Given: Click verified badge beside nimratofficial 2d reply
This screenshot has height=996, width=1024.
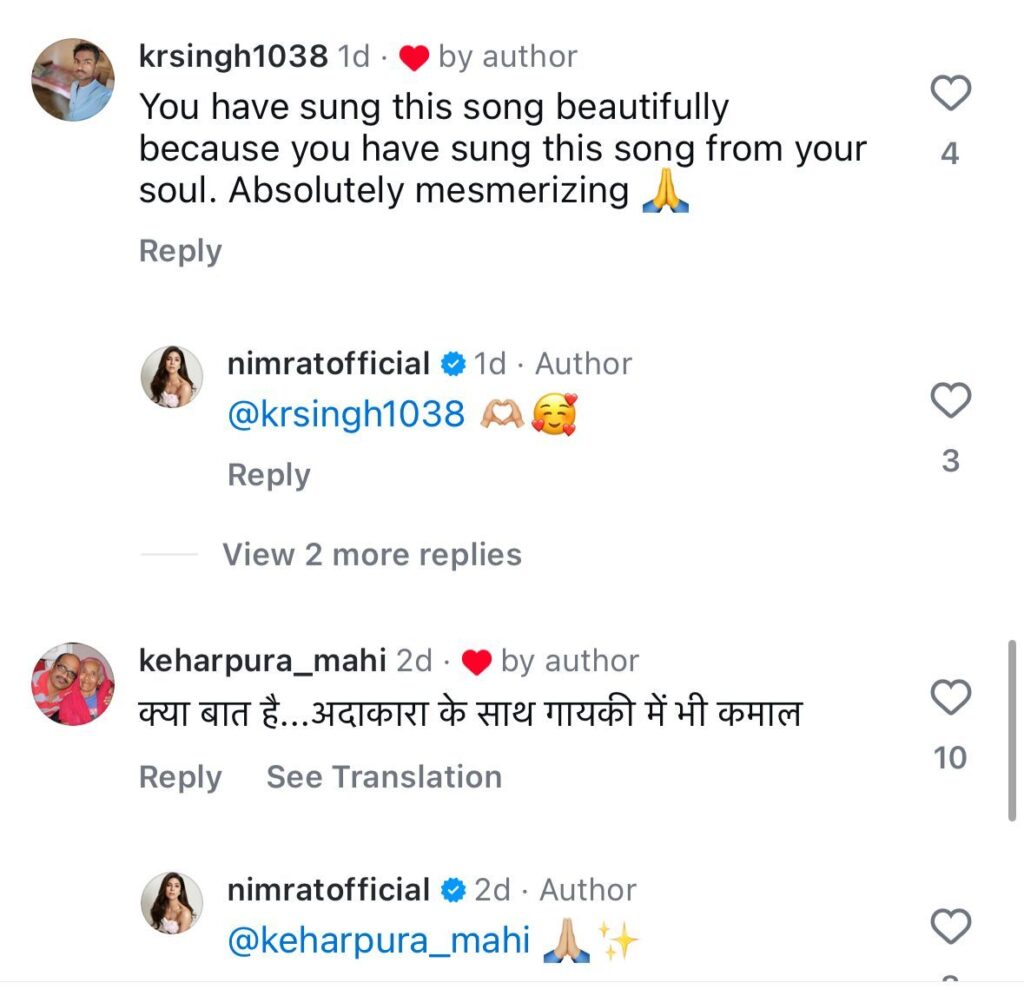Looking at the screenshot, I should pyautogui.click(x=453, y=890).
